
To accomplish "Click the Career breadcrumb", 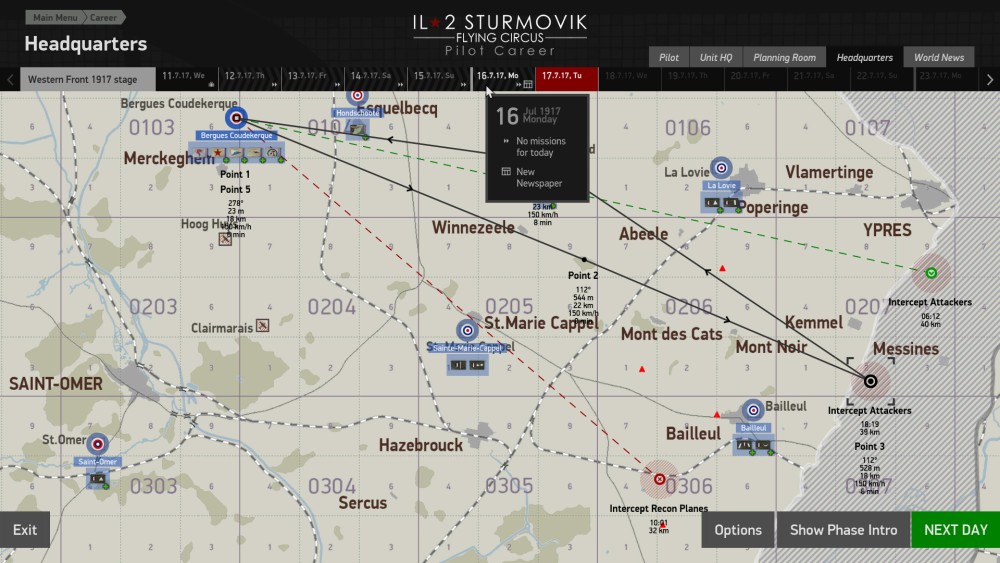I will click(x=103, y=17).
